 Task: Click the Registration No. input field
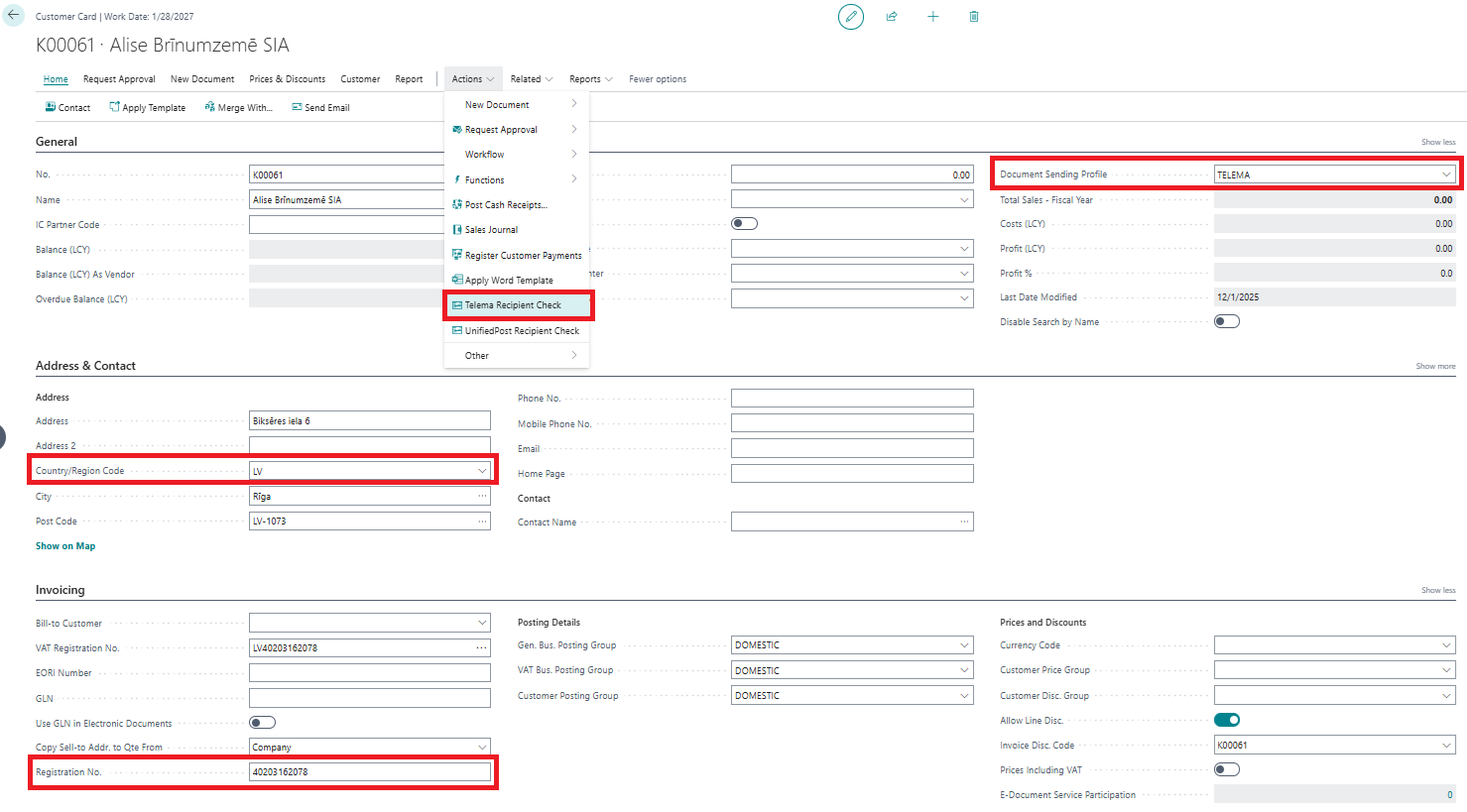point(369,771)
